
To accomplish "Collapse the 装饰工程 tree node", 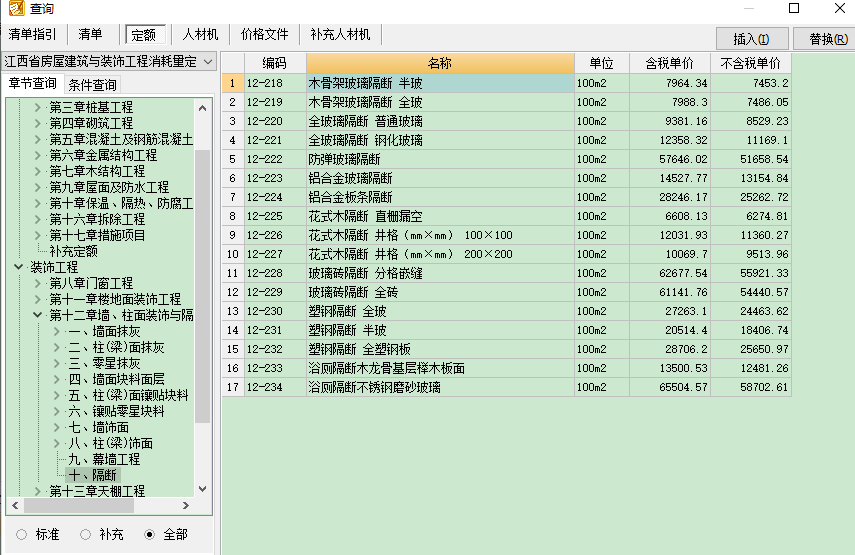I will (x=19, y=267).
